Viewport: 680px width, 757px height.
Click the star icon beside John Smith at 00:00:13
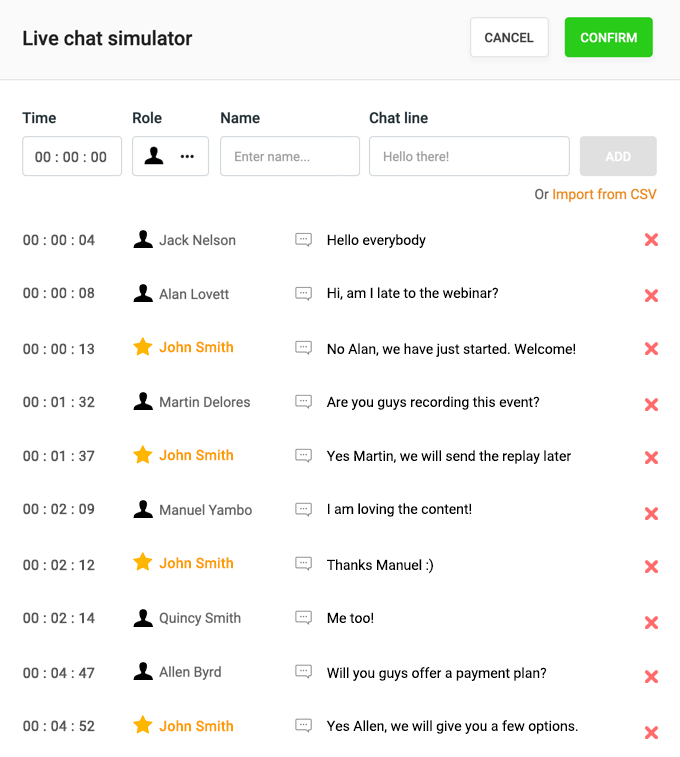pos(143,347)
